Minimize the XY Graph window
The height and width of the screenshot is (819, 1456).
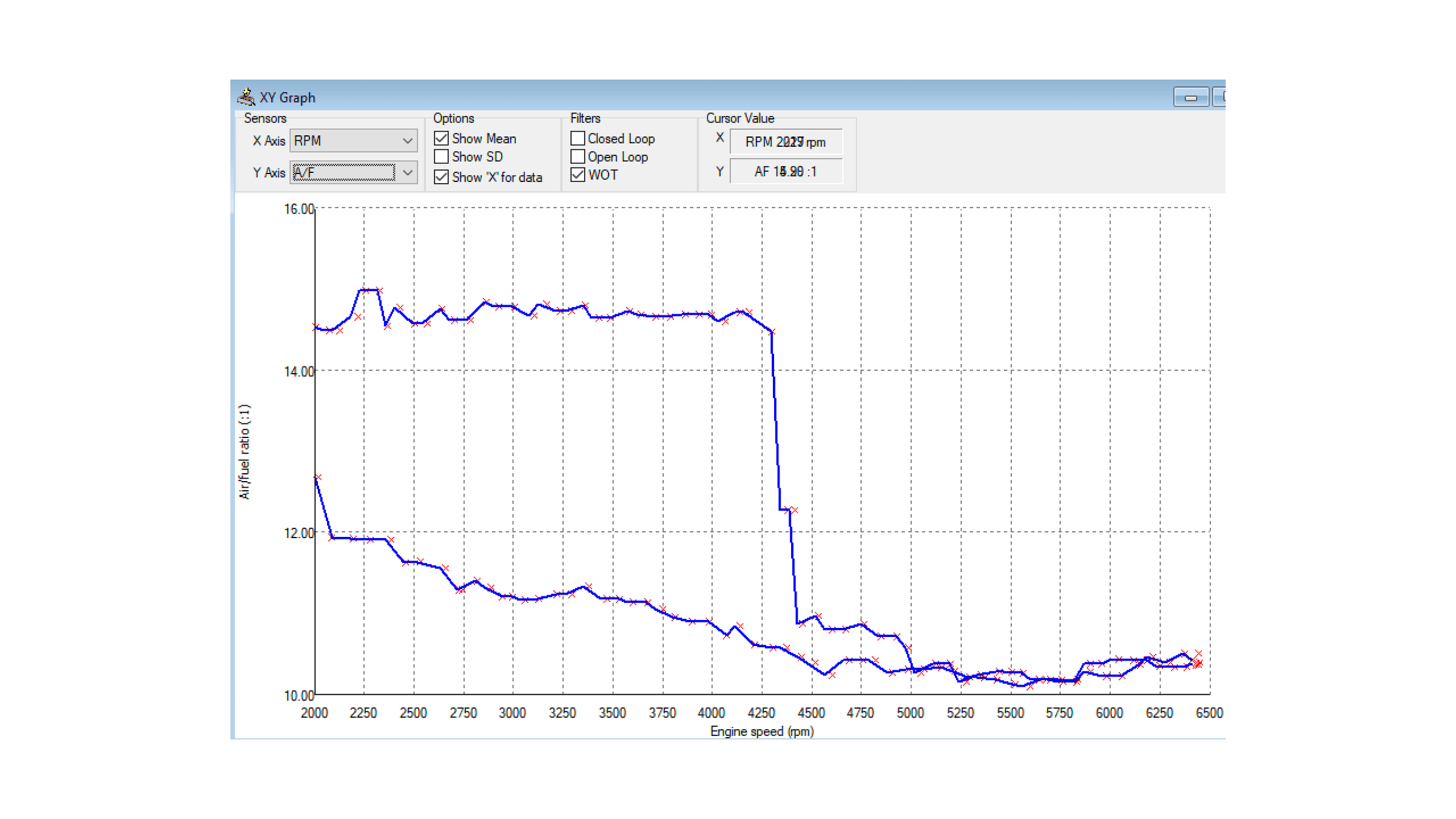click(1190, 96)
